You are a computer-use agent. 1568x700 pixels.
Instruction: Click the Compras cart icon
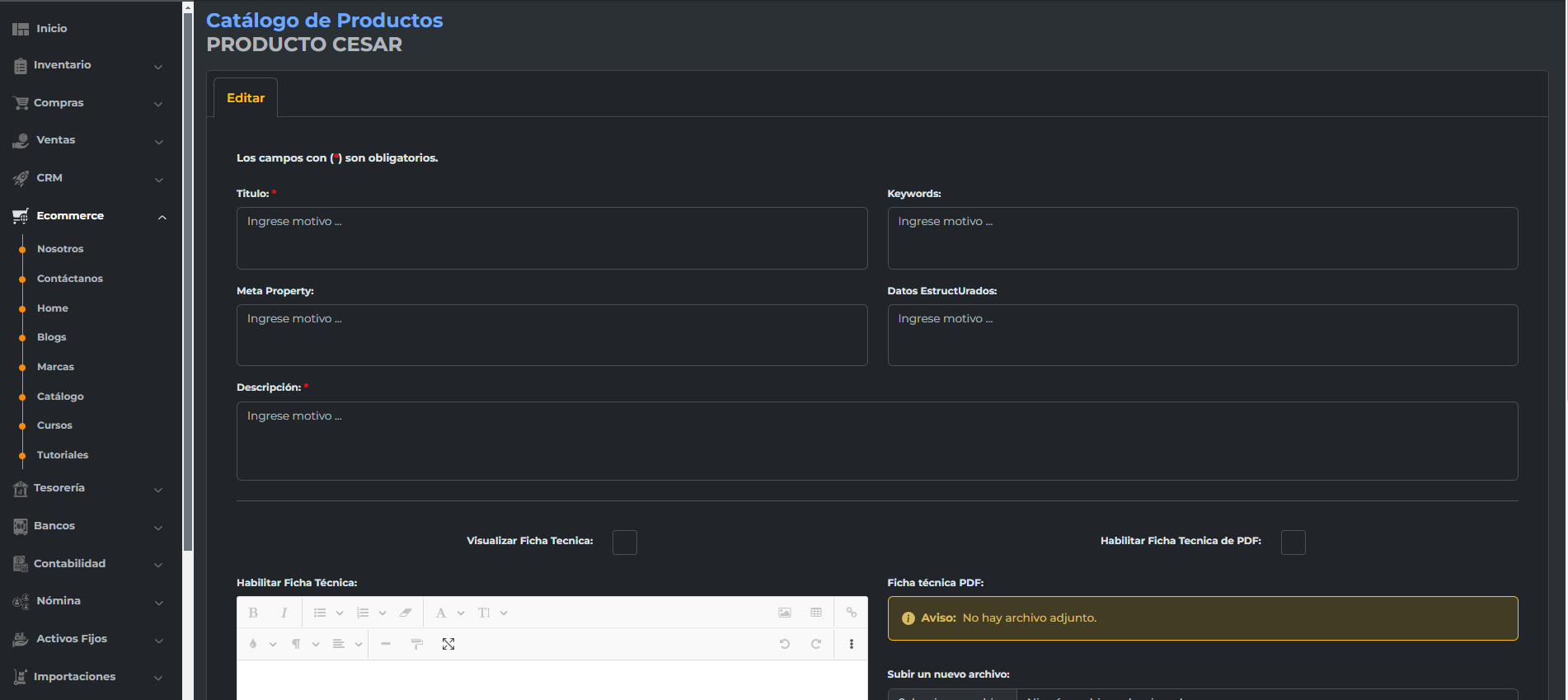(x=21, y=103)
